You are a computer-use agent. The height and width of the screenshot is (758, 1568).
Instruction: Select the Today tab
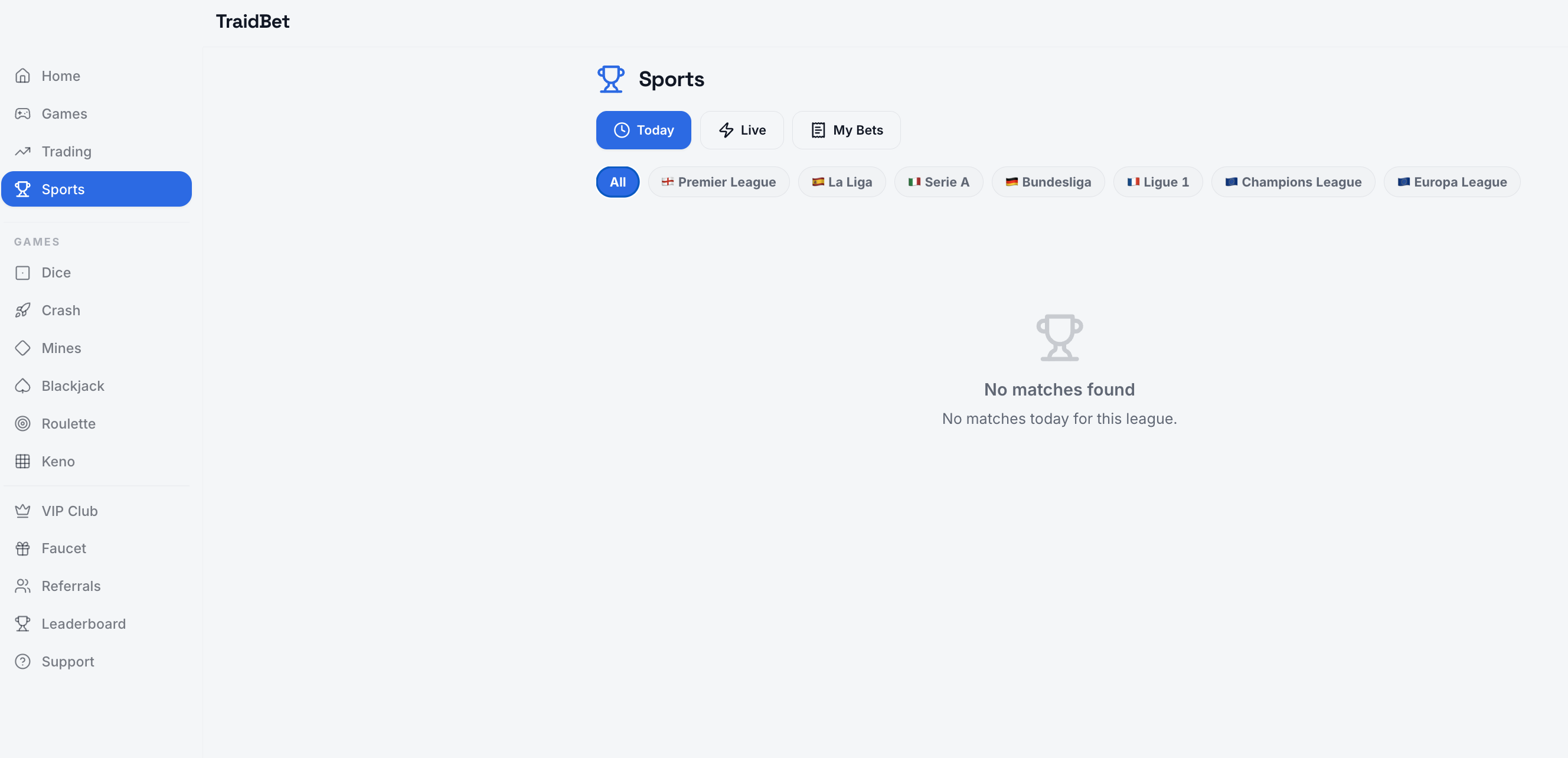point(643,130)
